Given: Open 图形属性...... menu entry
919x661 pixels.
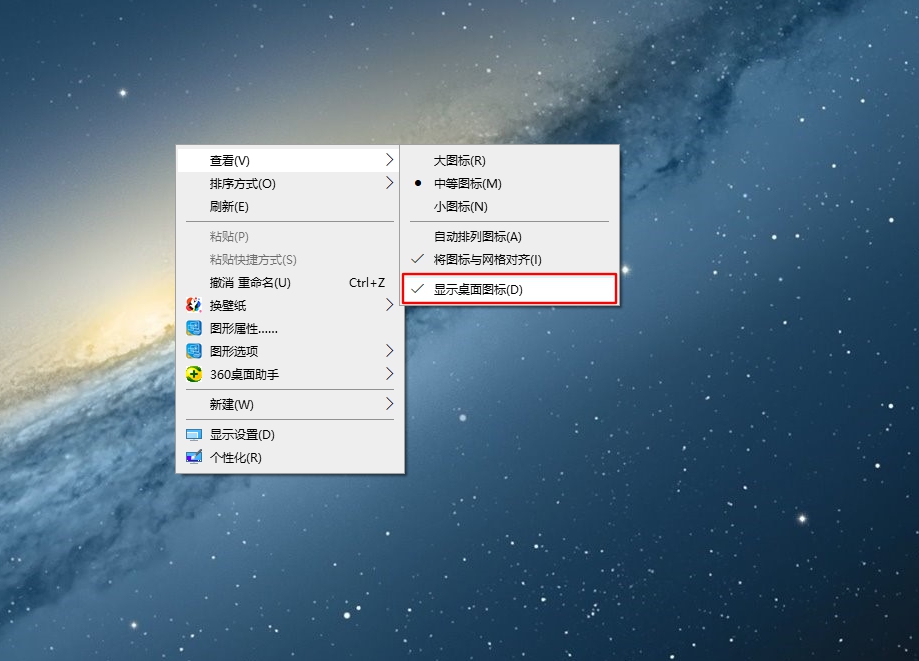Looking at the screenshot, I should (x=288, y=328).
